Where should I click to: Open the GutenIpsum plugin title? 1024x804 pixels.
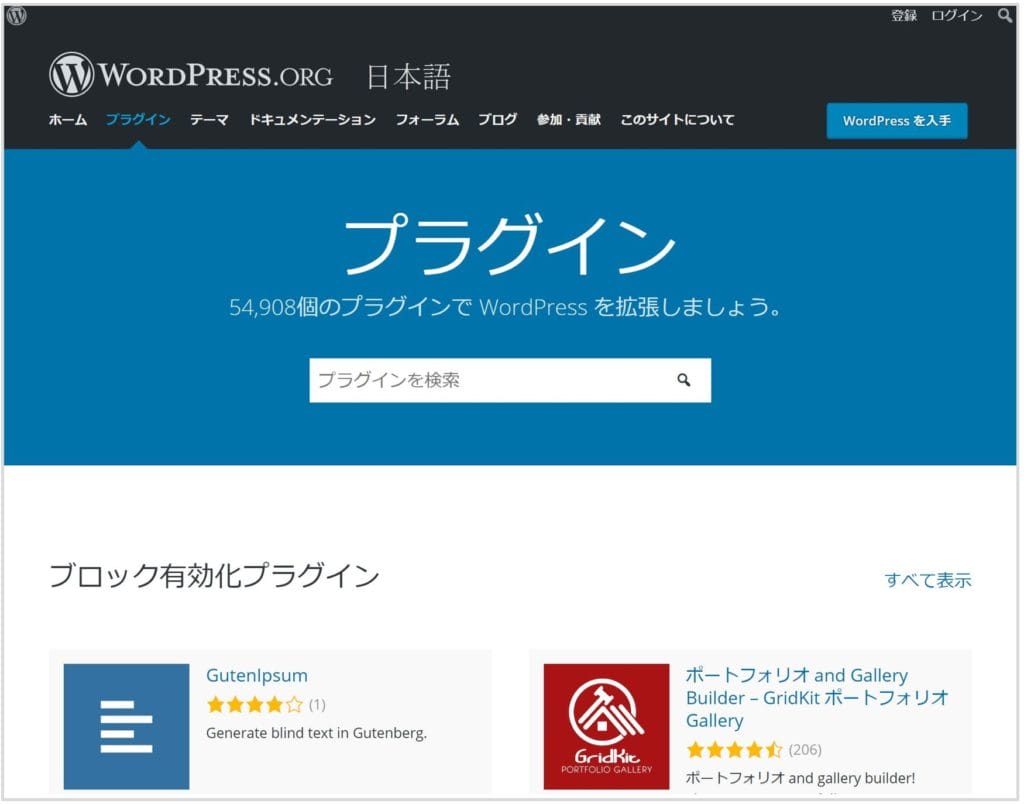257,675
